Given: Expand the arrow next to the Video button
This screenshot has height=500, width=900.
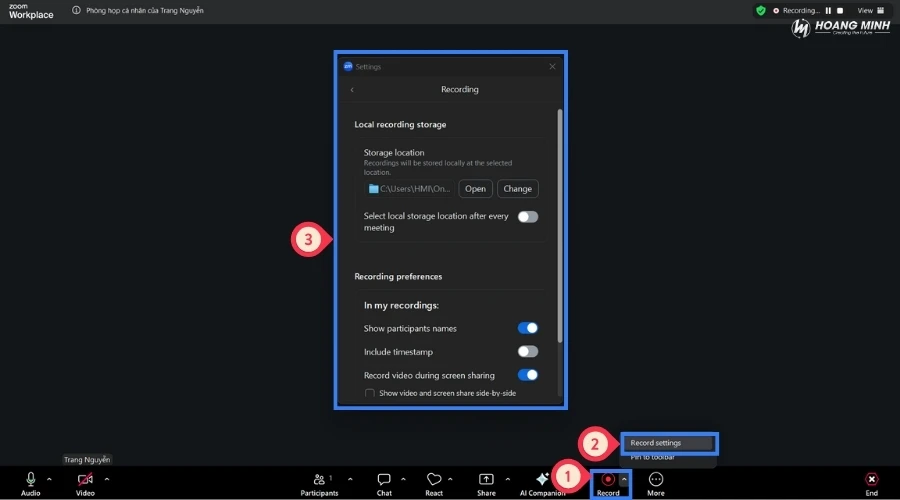Looking at the screenshot, I should 107,479.
